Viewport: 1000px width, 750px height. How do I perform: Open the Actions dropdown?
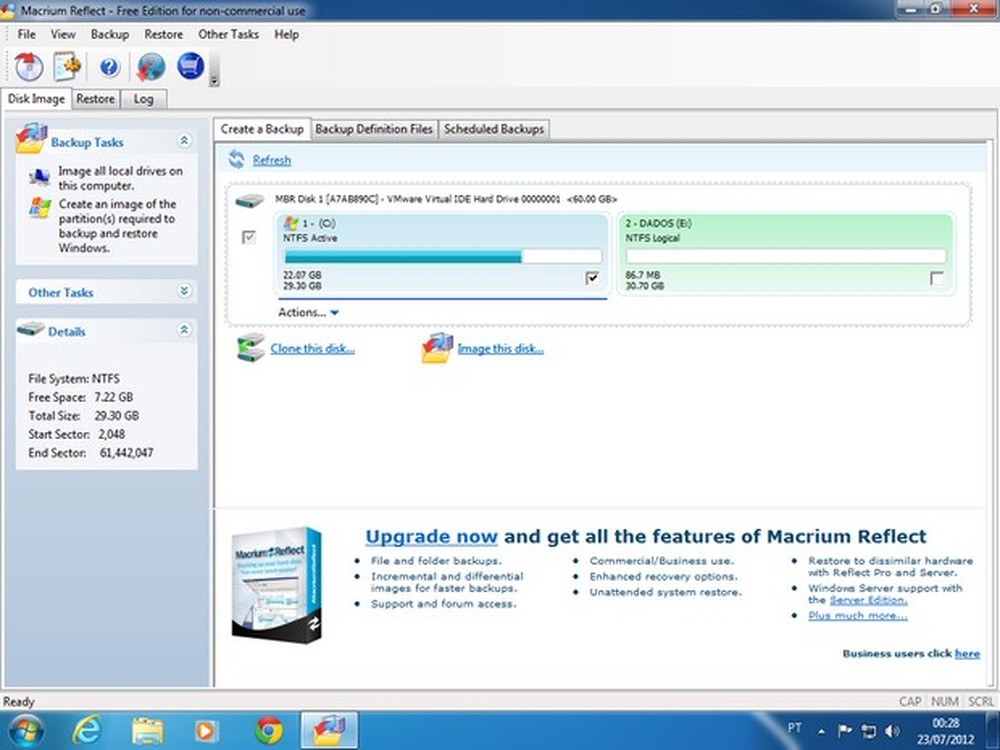308,312
